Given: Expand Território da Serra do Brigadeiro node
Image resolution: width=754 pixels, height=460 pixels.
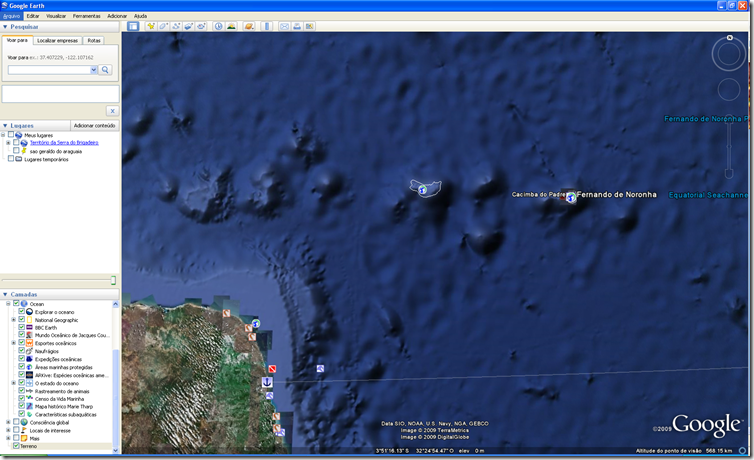Looking at the screenshot, I should (8, 143).
